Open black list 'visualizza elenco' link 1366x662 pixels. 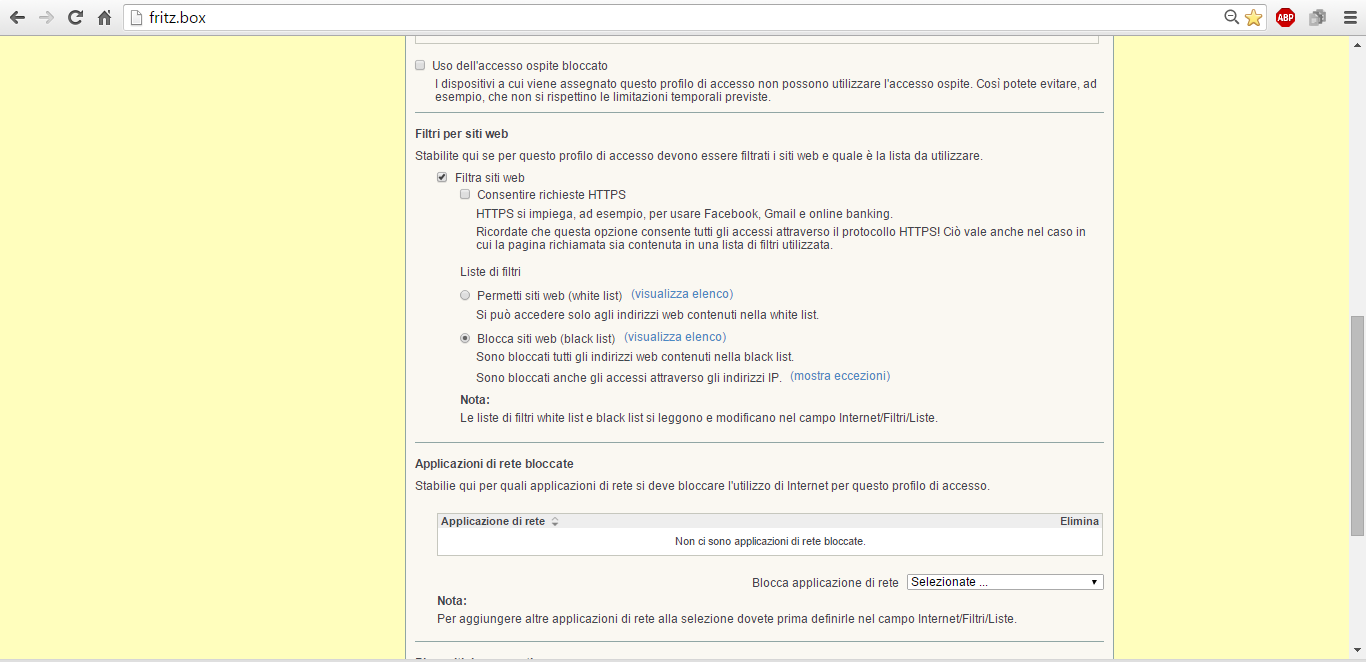pos(675,337)
